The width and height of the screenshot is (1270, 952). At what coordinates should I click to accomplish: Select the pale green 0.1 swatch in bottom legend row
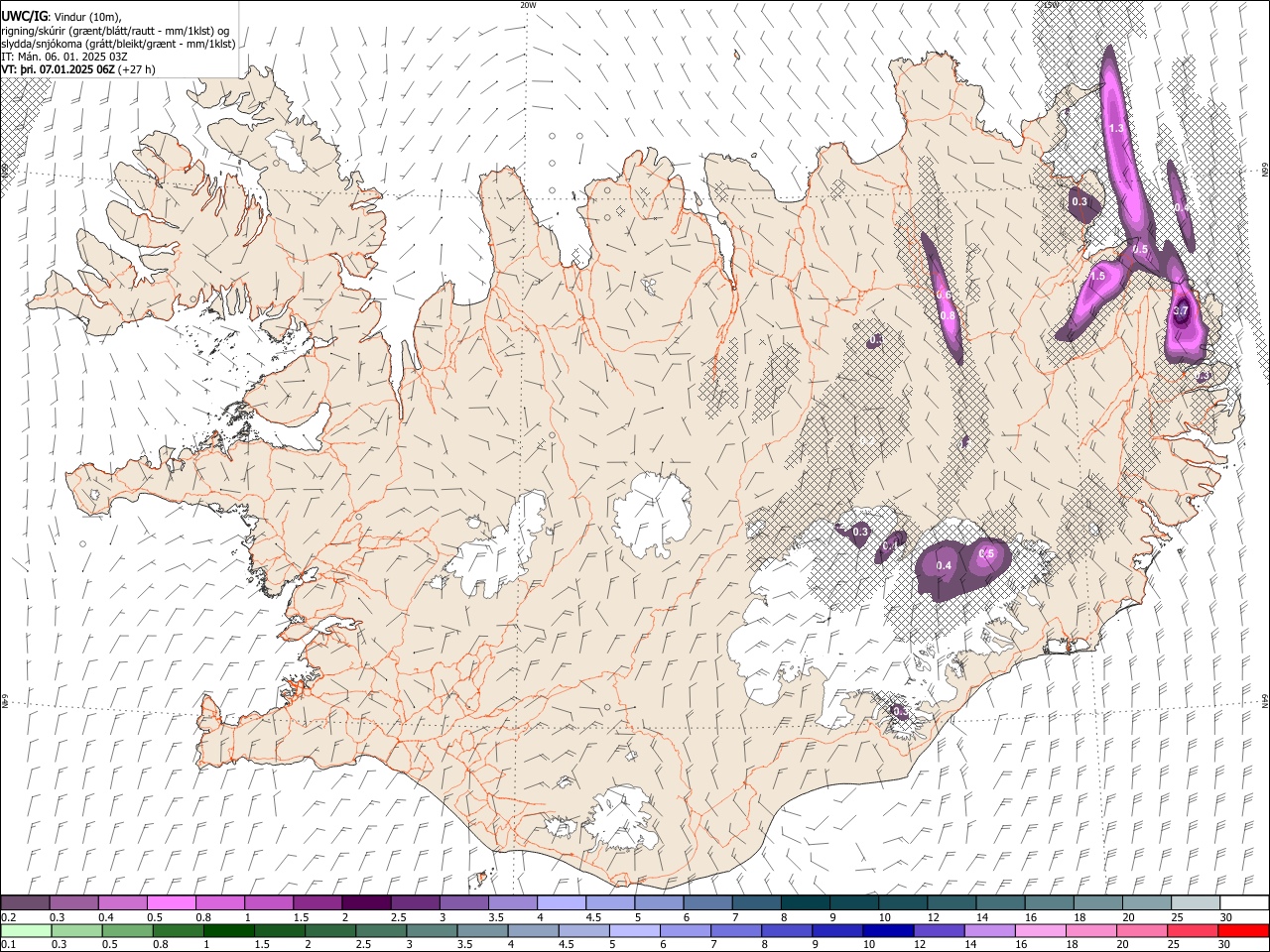(26, 930)
